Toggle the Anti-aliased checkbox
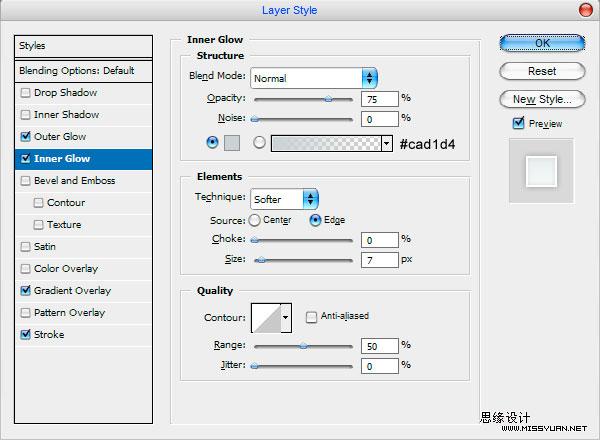This screenshot has height=440, width=600. [311, 316]
